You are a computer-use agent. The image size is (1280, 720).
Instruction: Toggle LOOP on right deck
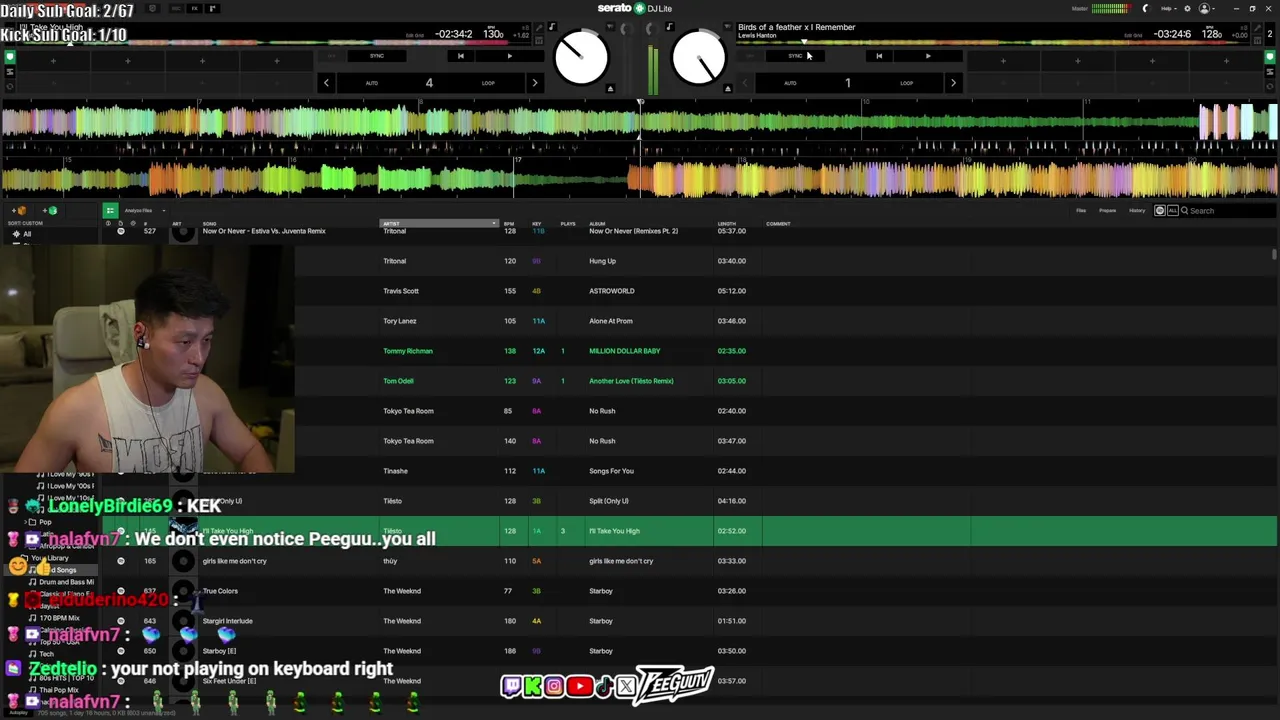pos(906,83)
